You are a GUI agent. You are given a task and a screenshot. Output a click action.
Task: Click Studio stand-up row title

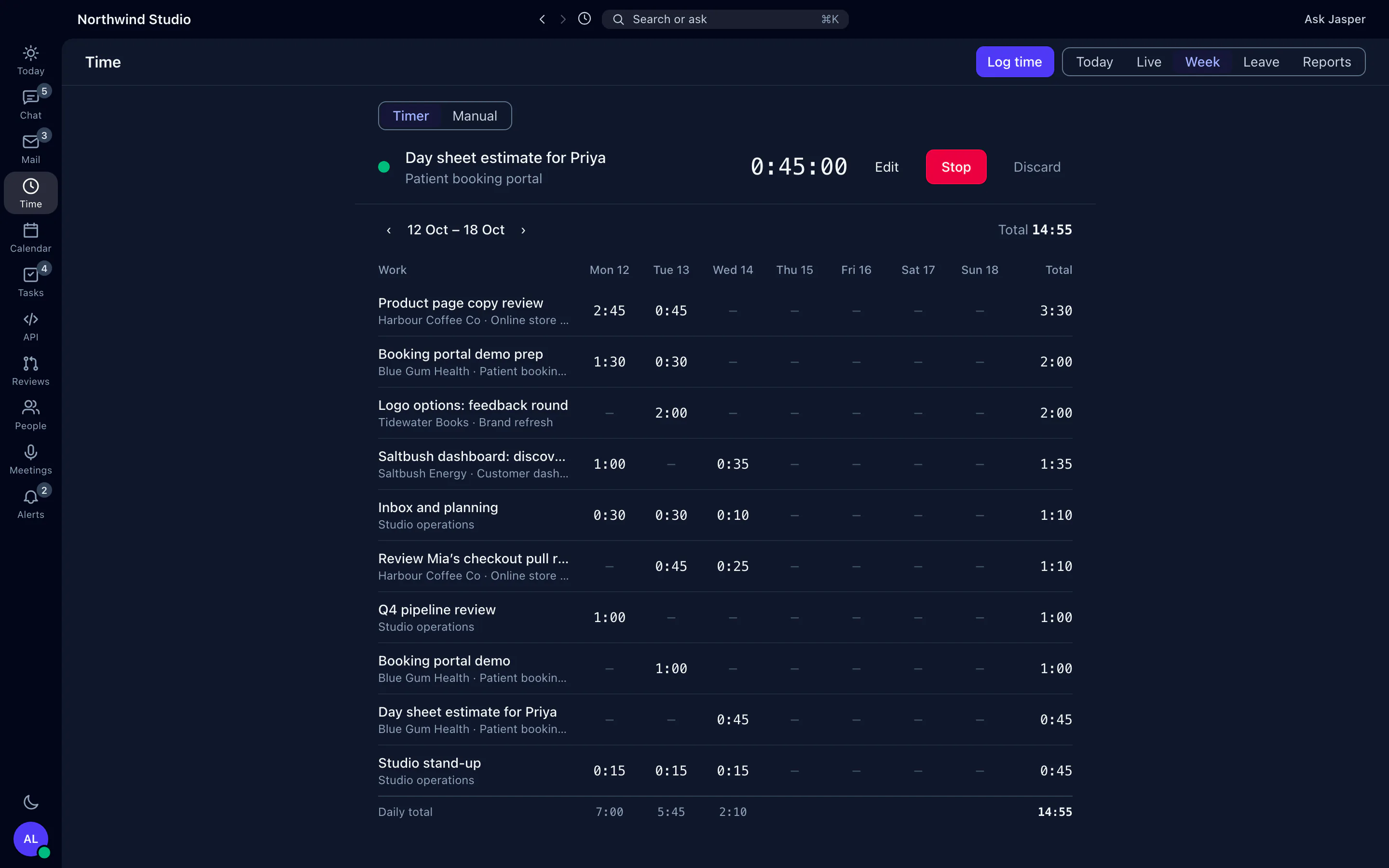[429, 763]
